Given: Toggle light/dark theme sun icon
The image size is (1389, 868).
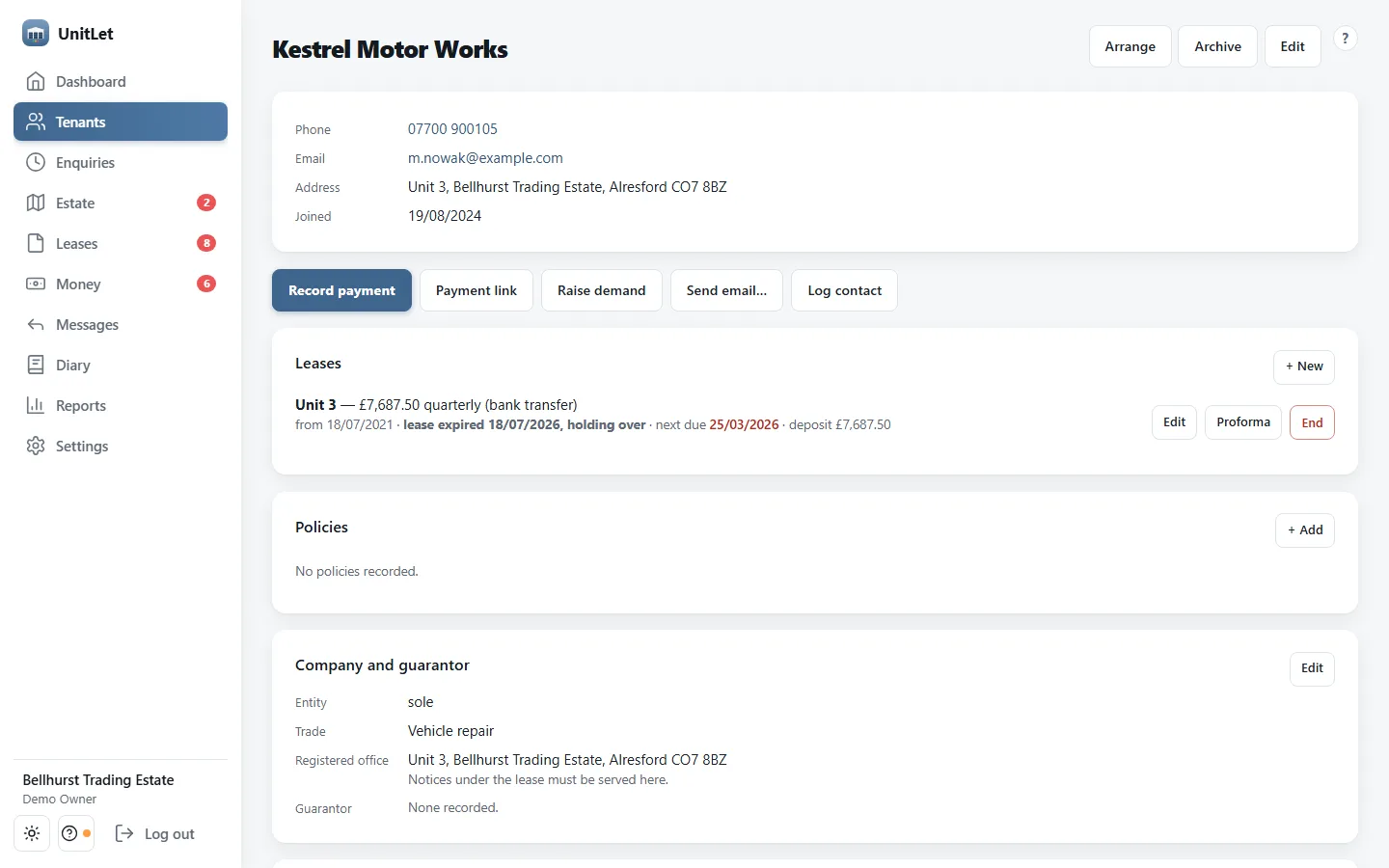Looking at the screenshot, I should (x=32, y=833).
